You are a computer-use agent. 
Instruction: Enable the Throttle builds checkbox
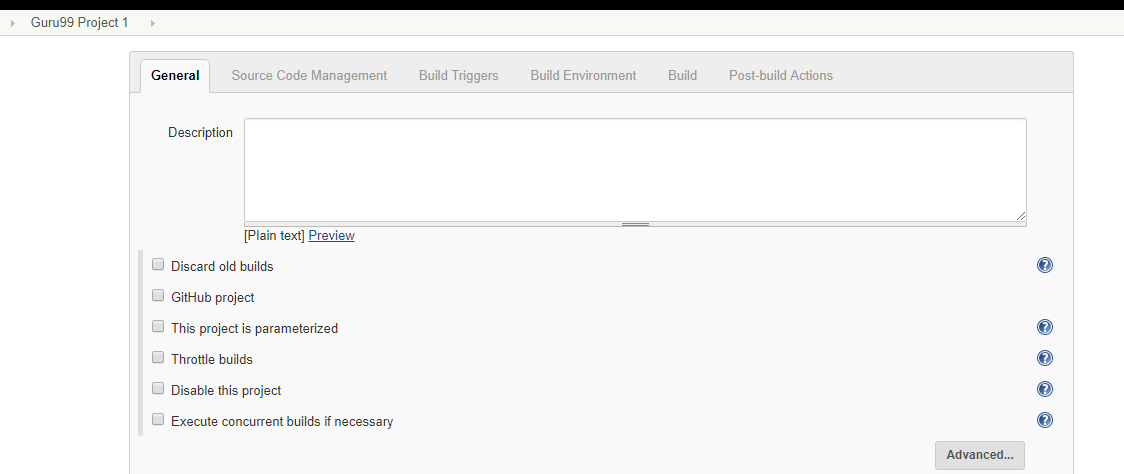click(158, 358)
